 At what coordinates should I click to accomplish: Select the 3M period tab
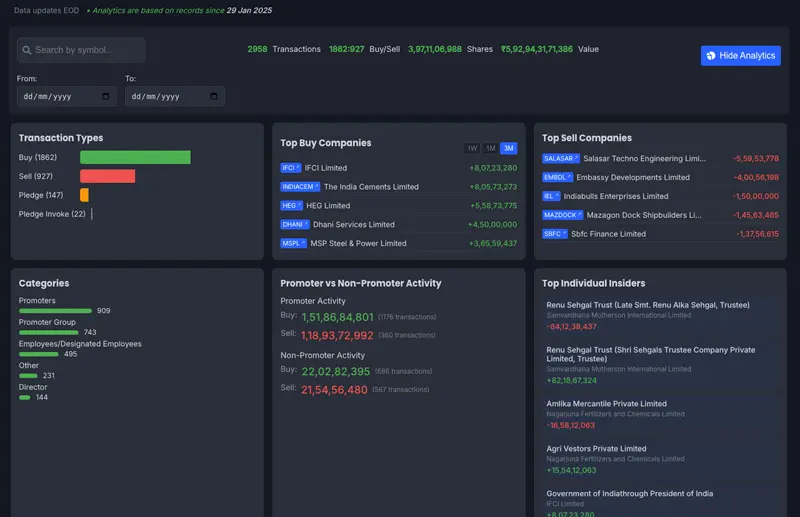coord(509,148)
